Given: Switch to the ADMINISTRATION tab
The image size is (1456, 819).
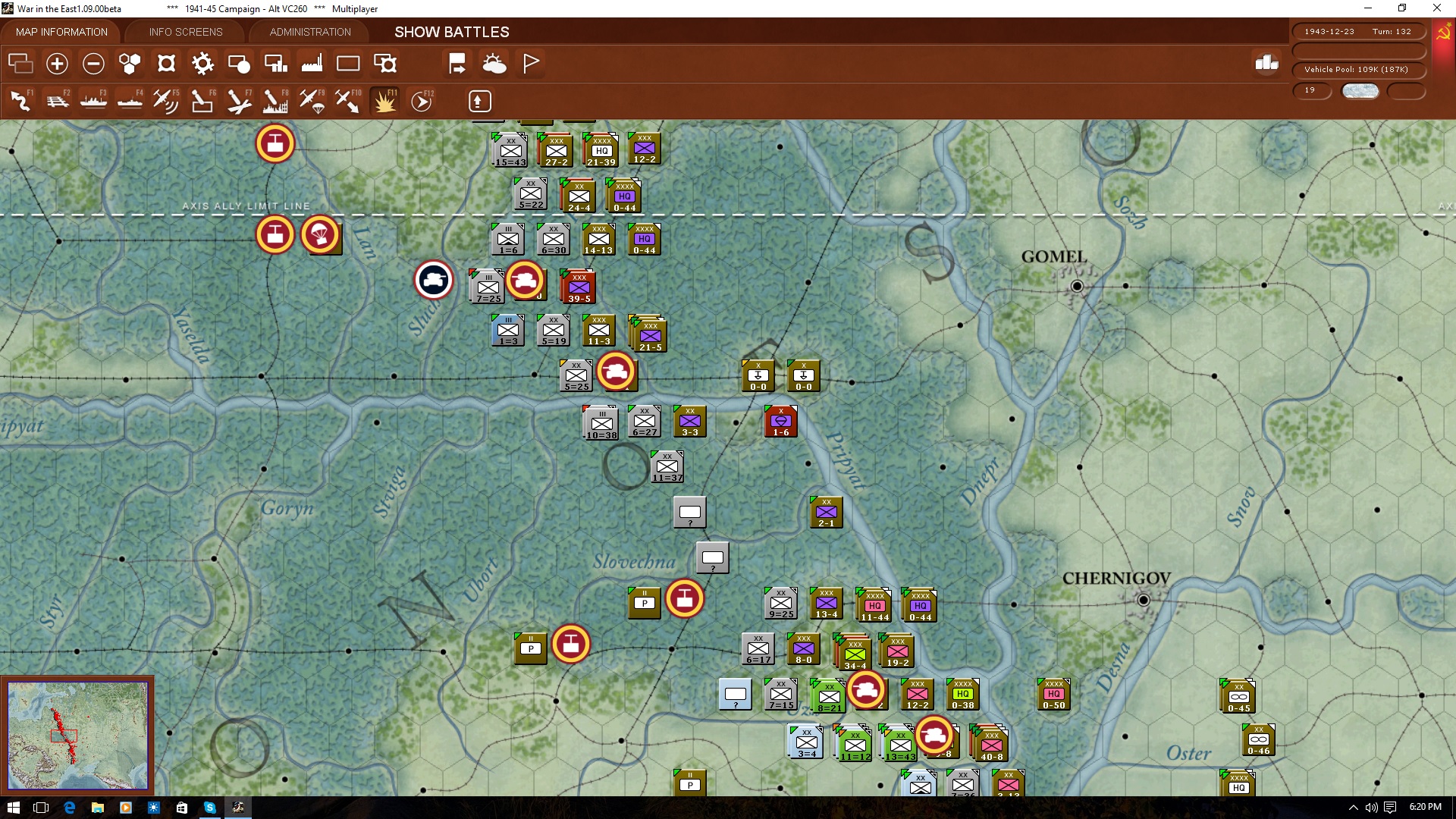Looking at the screenshot, I should (x=310, y=32).
